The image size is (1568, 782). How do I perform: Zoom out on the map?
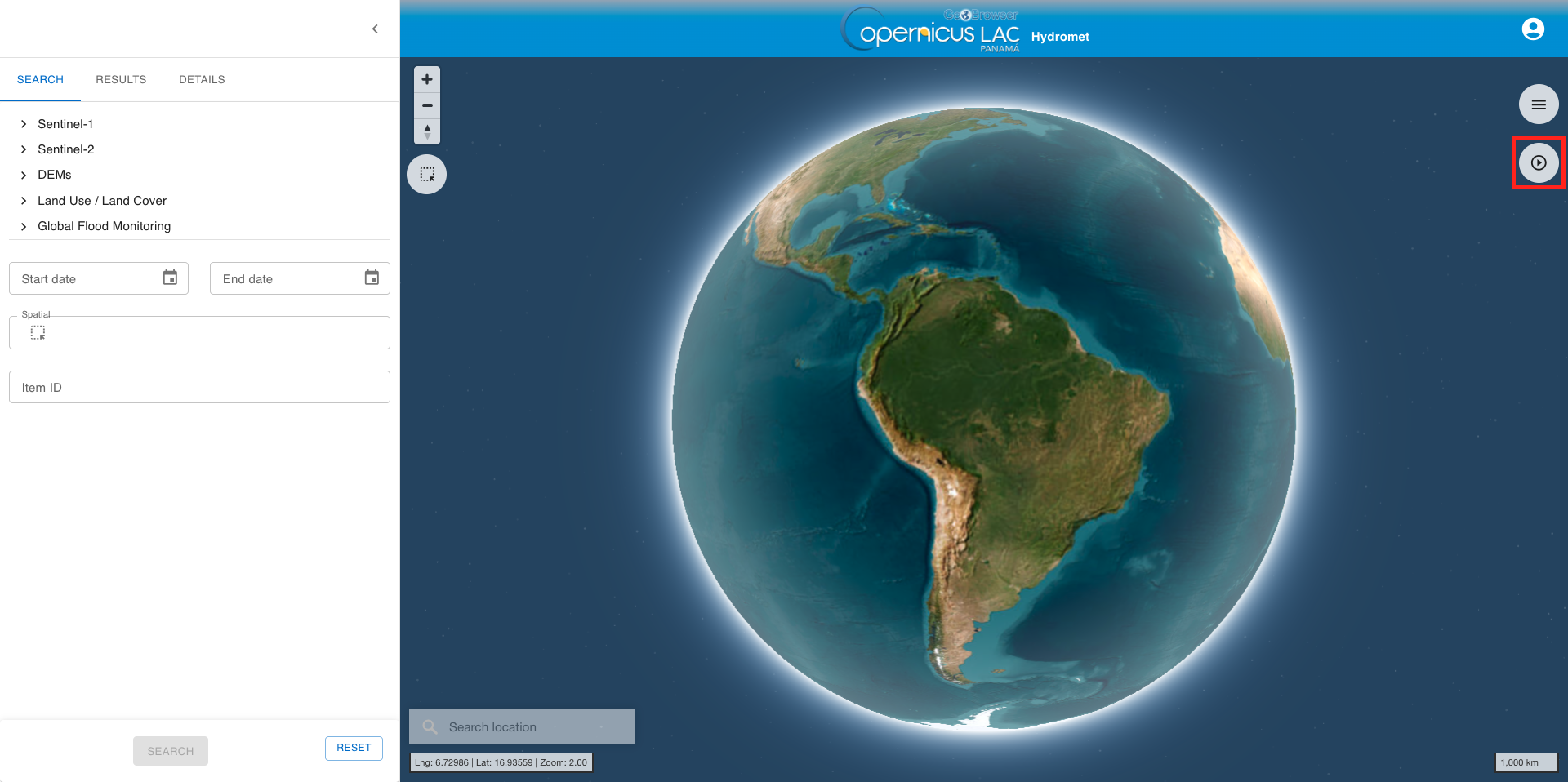(x=426, y=105)
